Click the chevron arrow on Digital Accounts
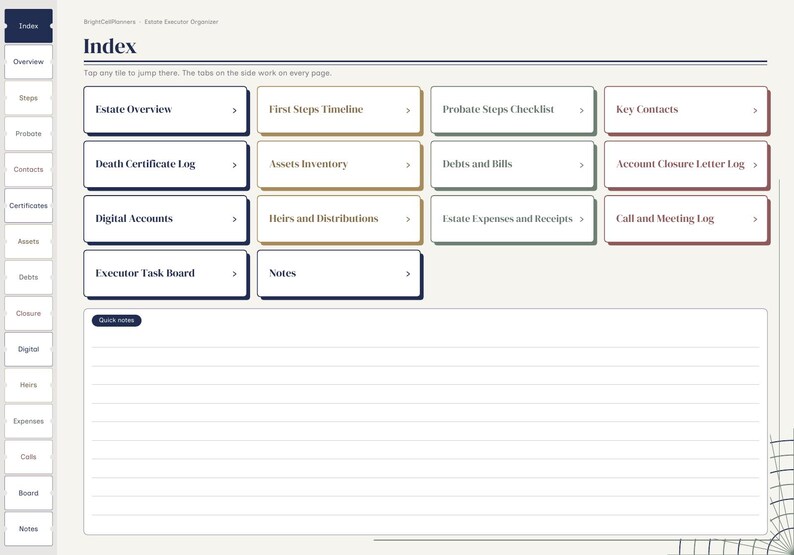Viewport: 794px width, 555px height. pyautogui.click(x=234, y=219)
